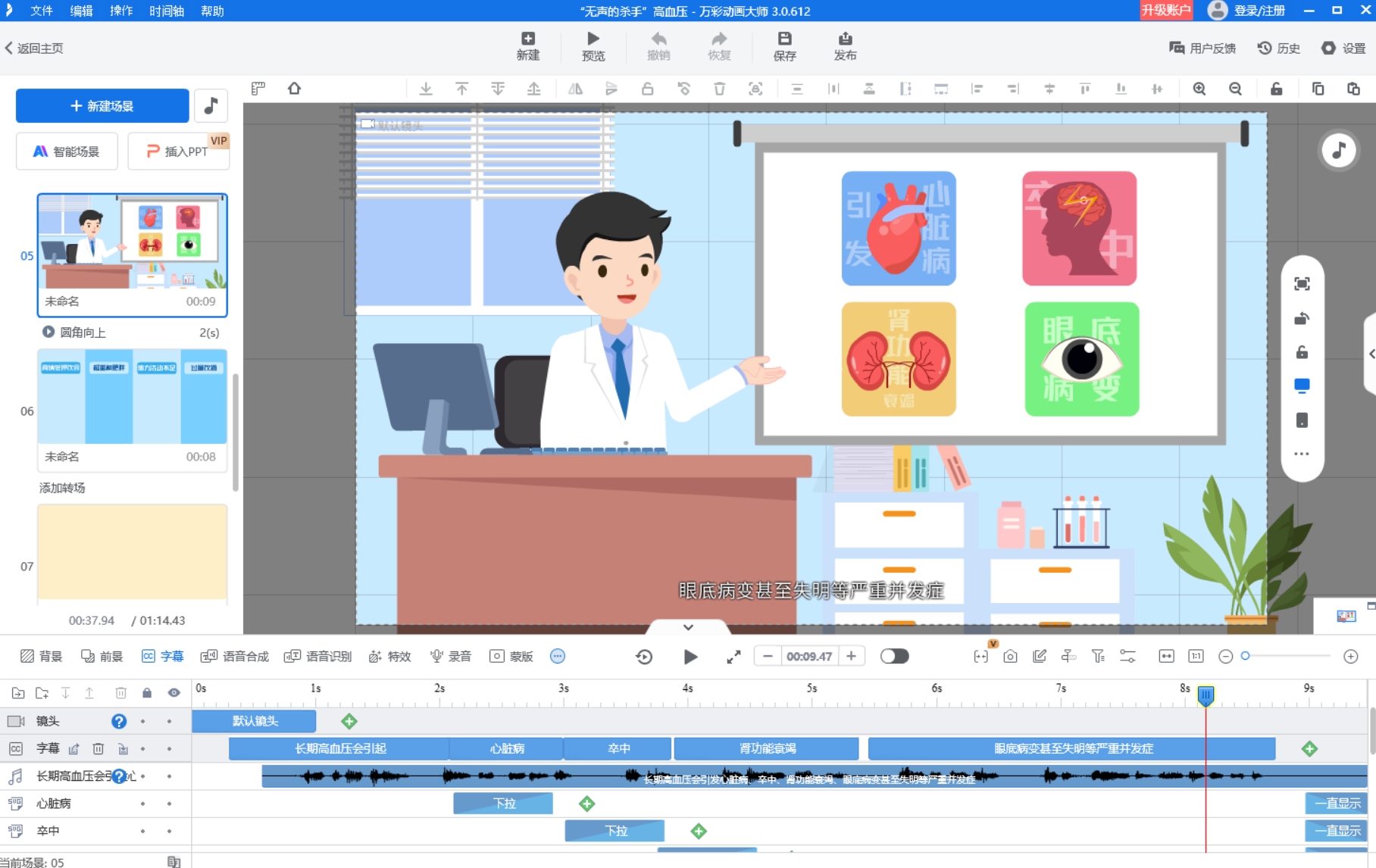
Task: Click the fullscreen expand icon near play
Action: tap(733, 657)
